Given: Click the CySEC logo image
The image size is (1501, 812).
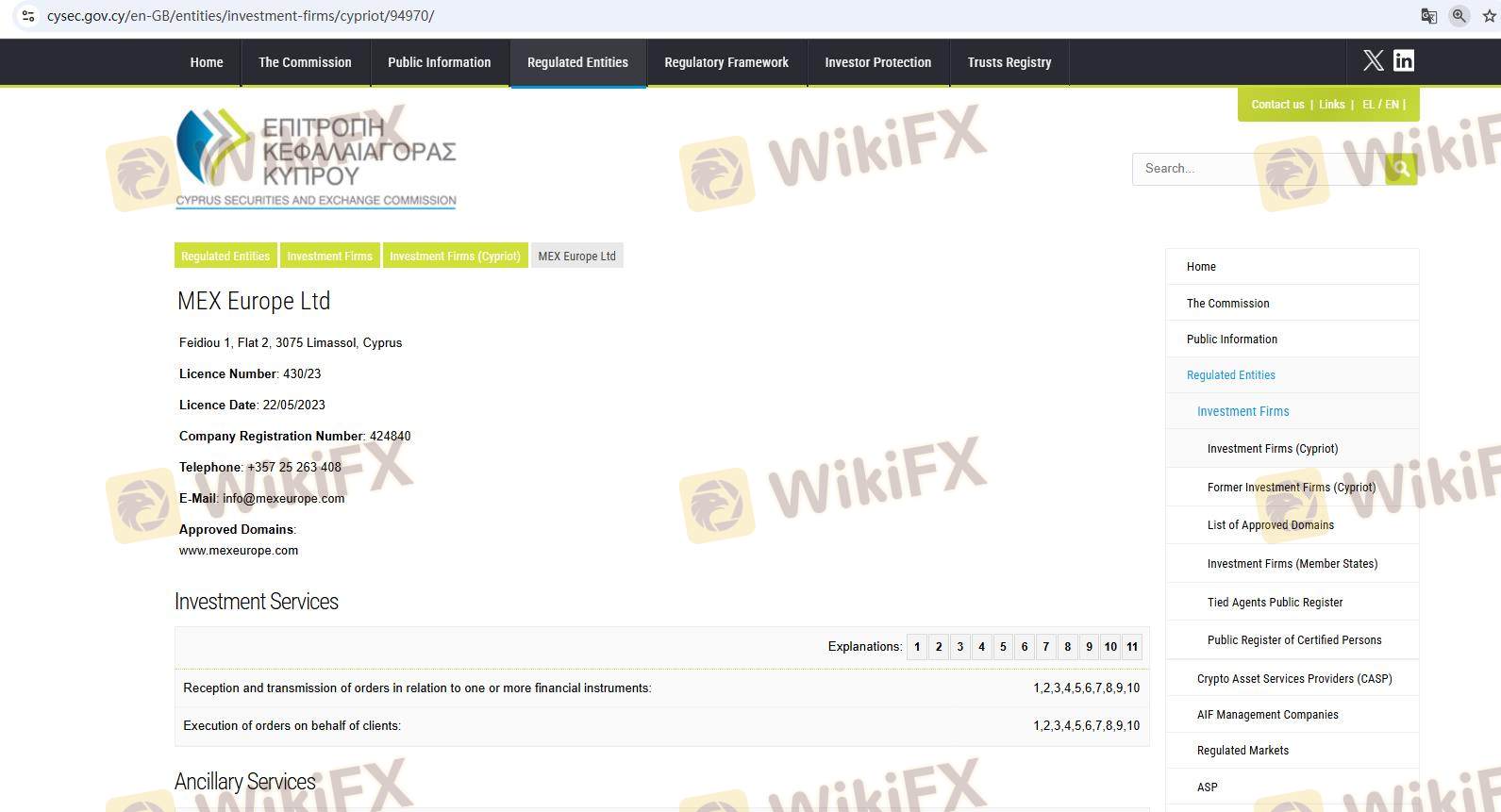Looking at the screenshot, I should tap(316, 157).
